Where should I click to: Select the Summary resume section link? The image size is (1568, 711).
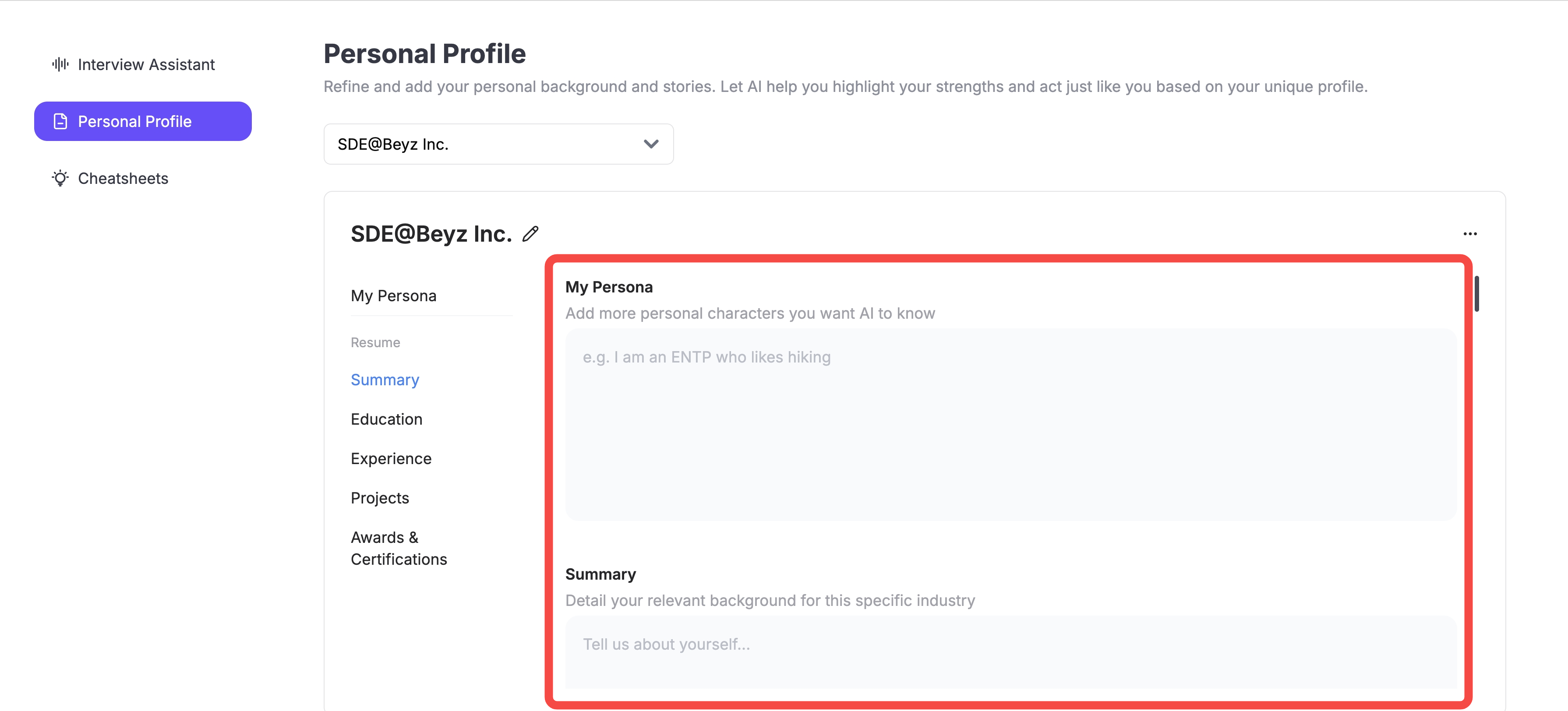(385, 380)
